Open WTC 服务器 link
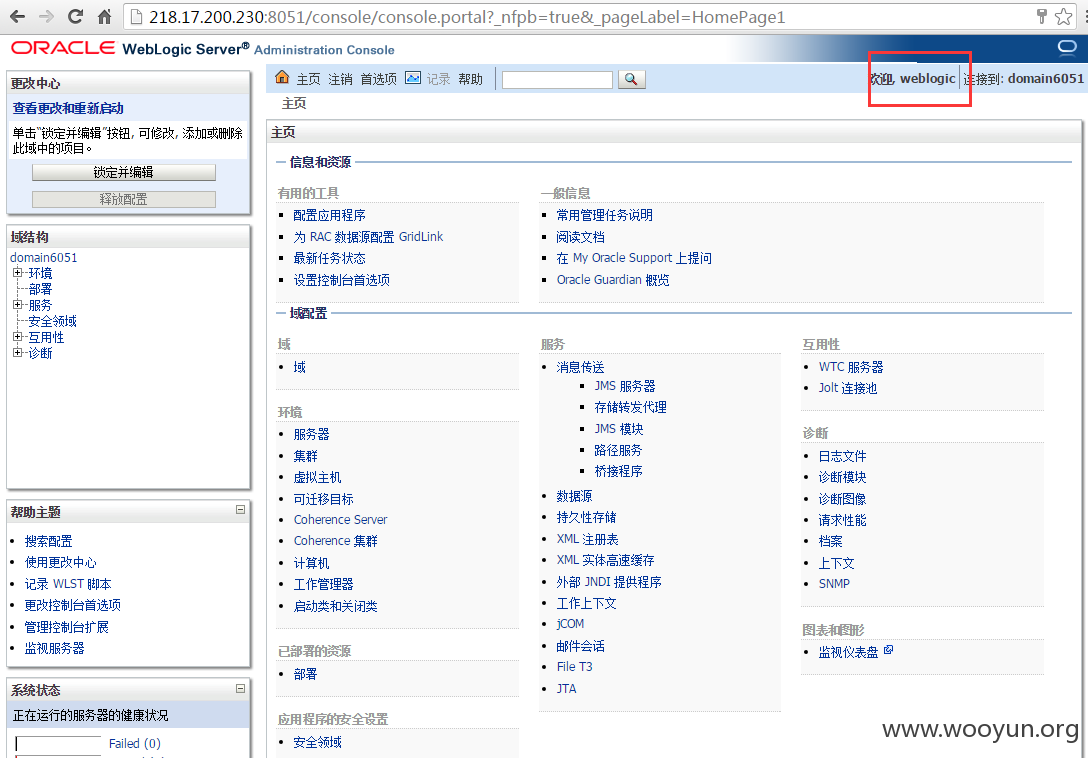 click(x=851, y=367)
